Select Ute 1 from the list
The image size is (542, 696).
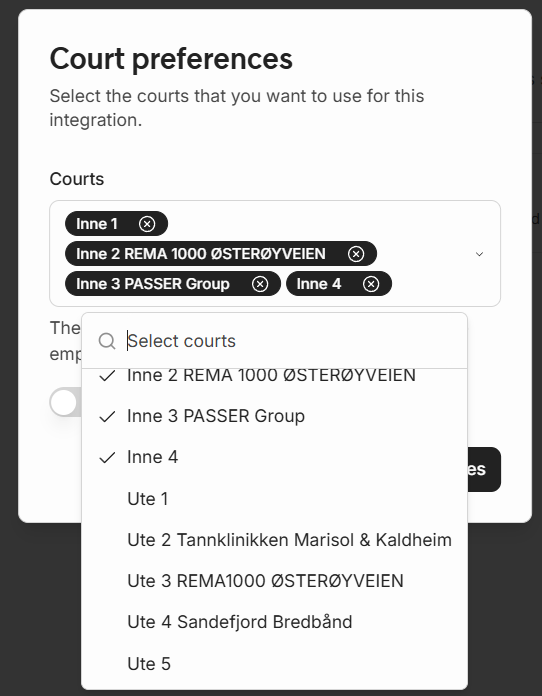(274, 499)
